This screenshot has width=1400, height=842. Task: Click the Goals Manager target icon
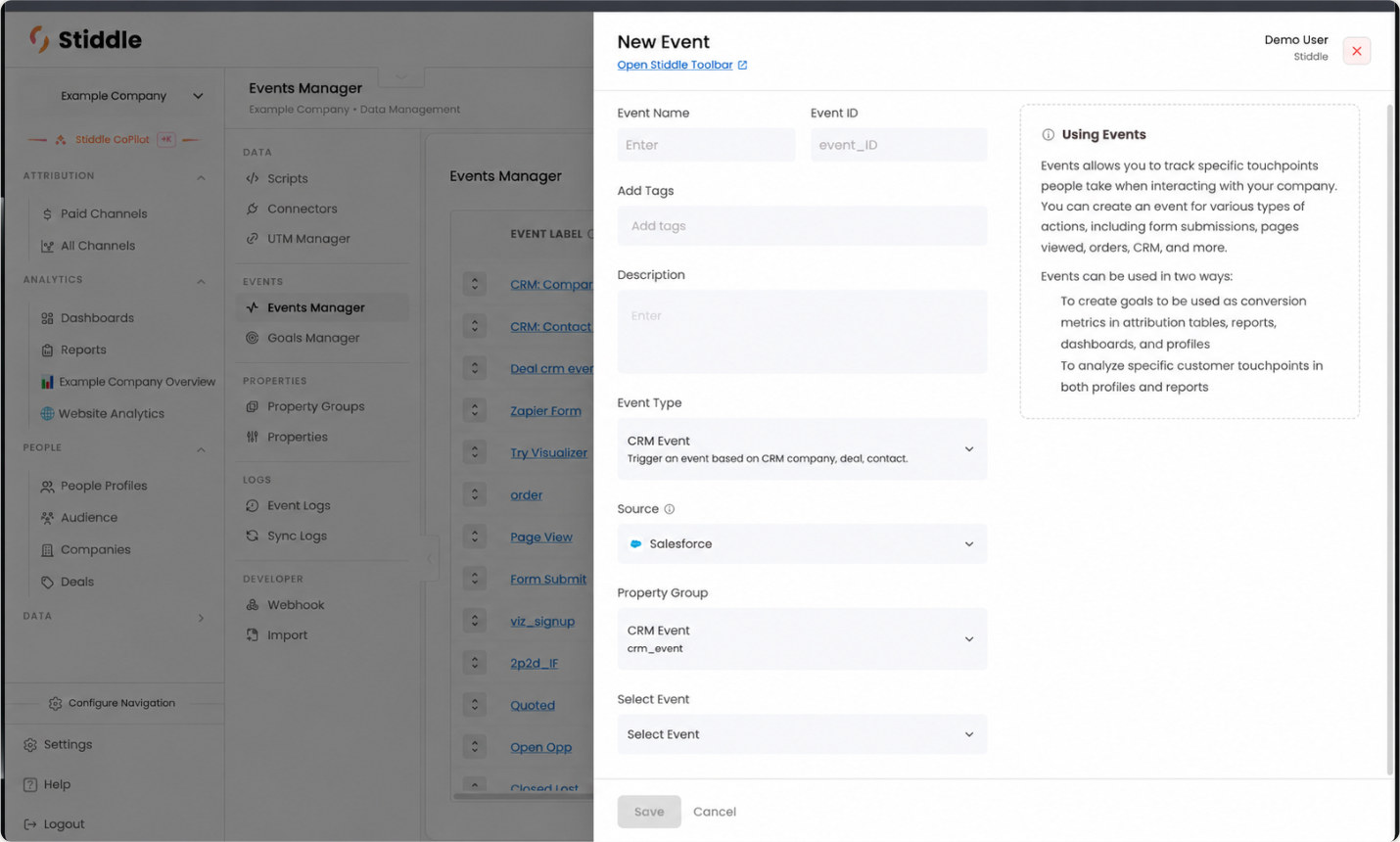pos(253,338)
